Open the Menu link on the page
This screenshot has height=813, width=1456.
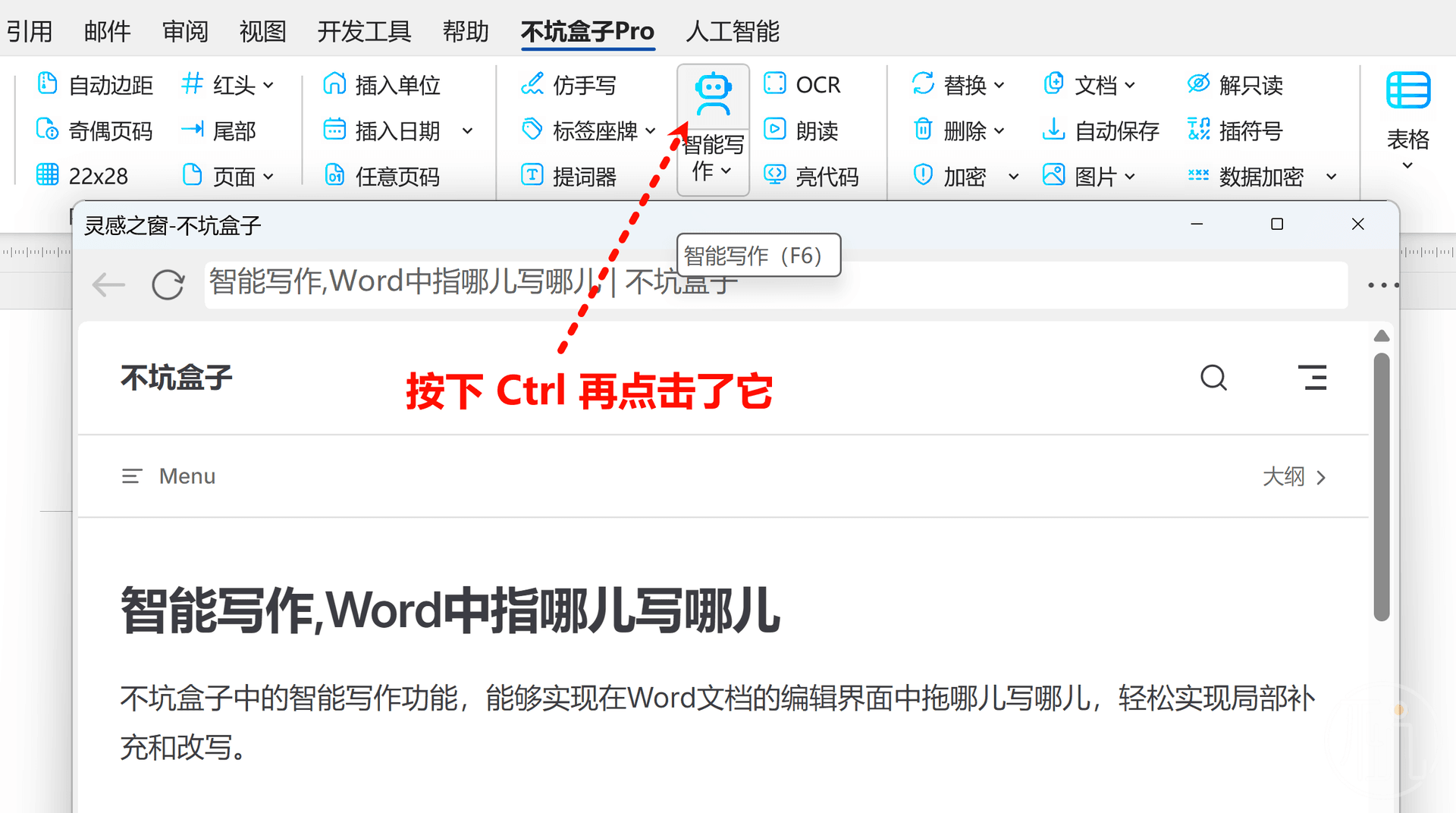(169, 476)
